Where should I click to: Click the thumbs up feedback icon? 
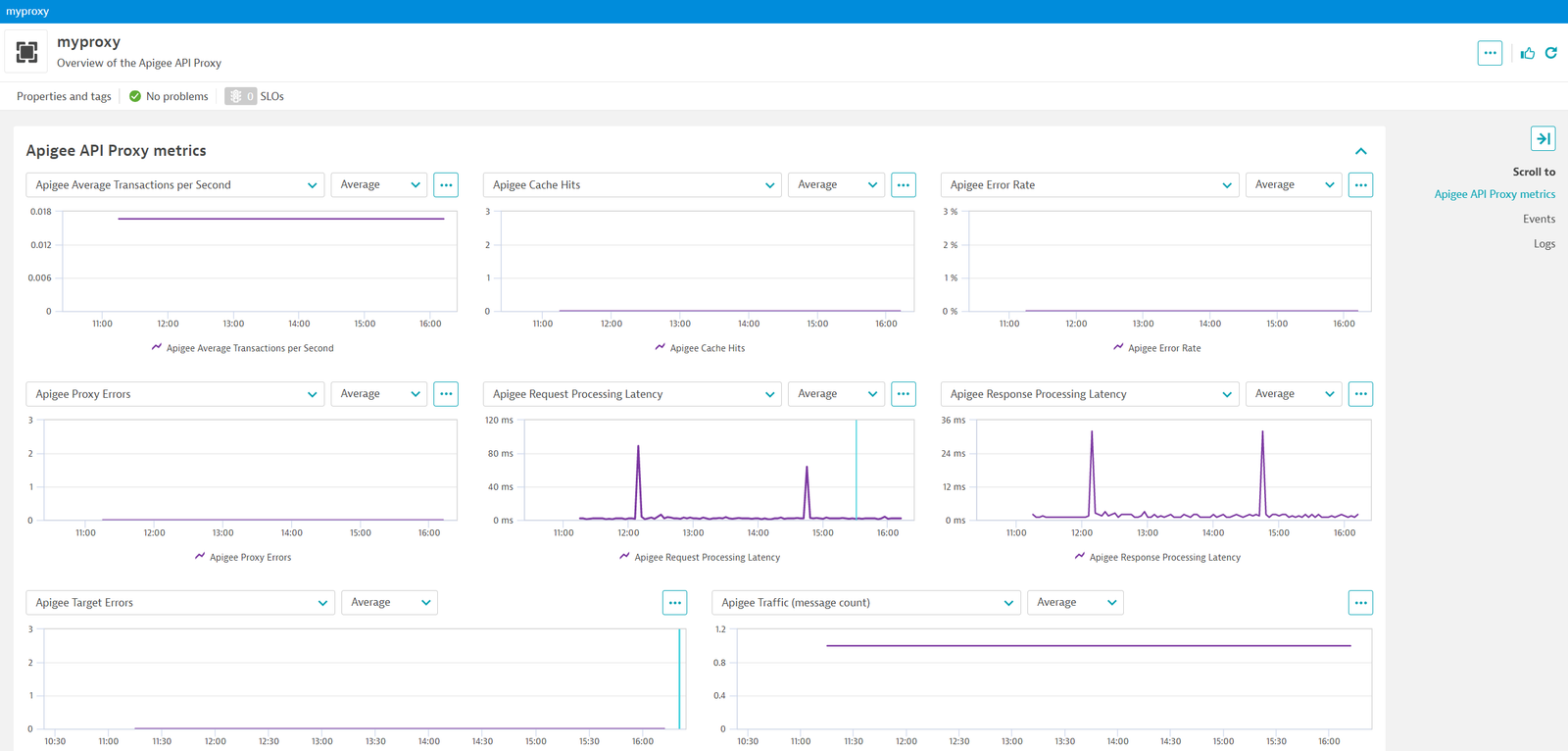coord(1528,53)
